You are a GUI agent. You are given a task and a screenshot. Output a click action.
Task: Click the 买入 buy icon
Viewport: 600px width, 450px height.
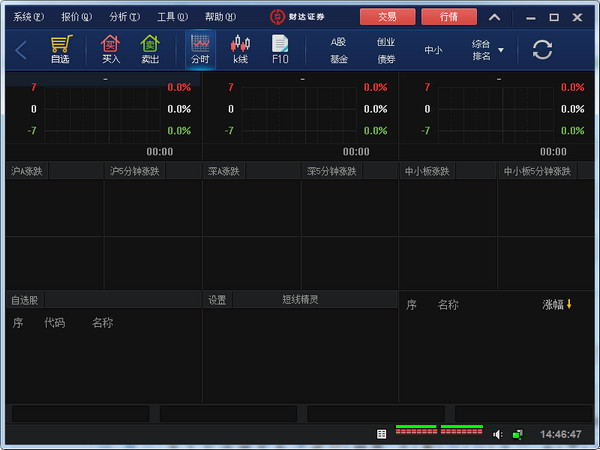(110, 50)
